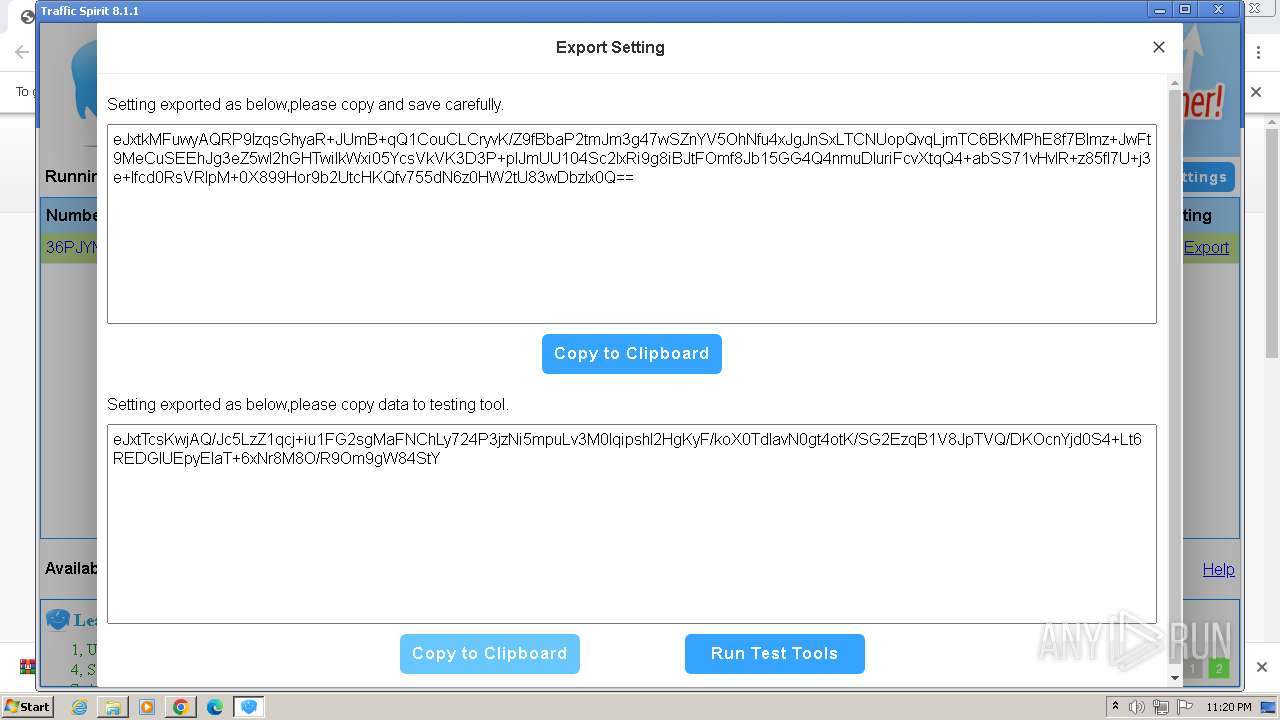The image size is (1280, 720).
Task: Open File Explorer from taskbar
Action: pyautogui.click(x=113, y=707)
